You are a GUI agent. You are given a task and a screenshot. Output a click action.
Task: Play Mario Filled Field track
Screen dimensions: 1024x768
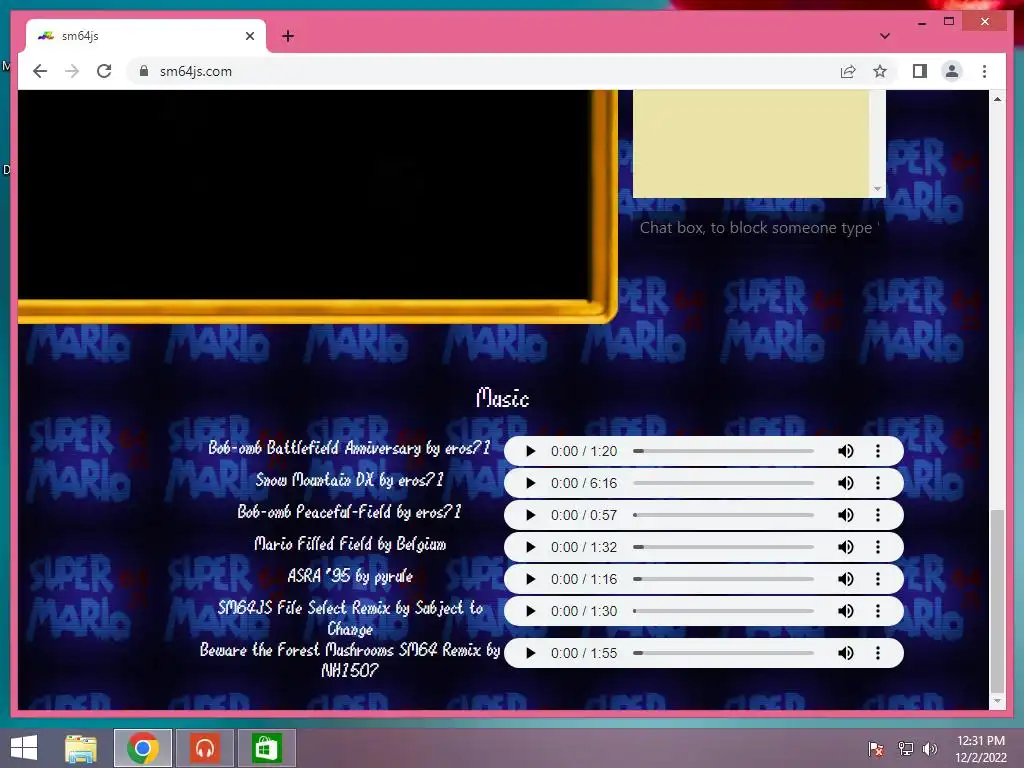coord(530,547)
